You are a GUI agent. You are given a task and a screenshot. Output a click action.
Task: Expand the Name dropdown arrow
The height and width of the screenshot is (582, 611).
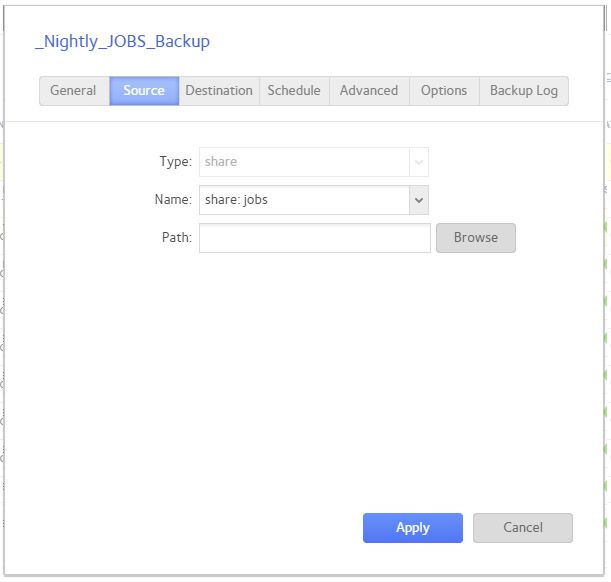tap(419, 200)
